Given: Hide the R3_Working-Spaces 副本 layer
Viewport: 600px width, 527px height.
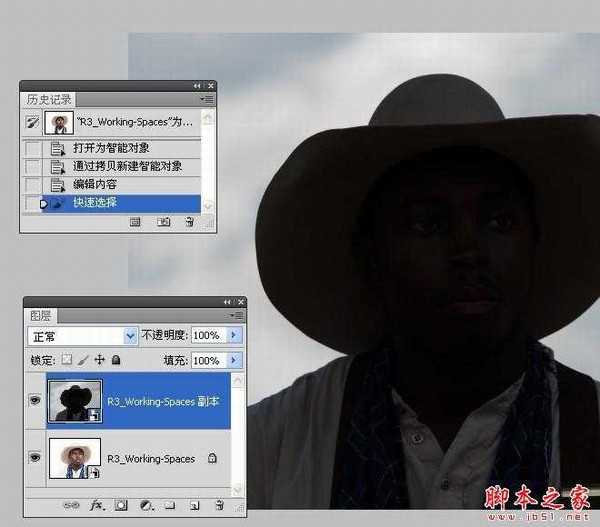Looking at the screenshot, I should tap(35, 400).
